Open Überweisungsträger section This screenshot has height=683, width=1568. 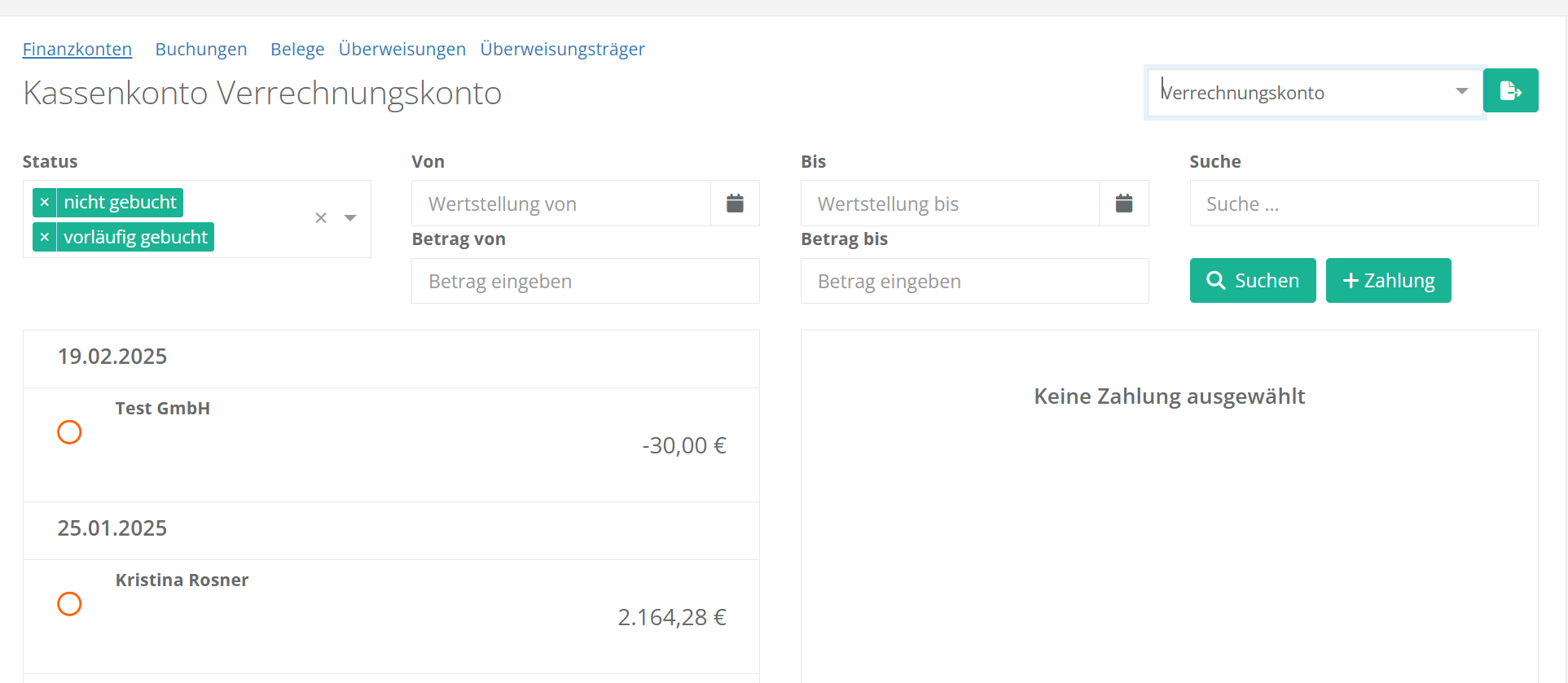(562, 50)
